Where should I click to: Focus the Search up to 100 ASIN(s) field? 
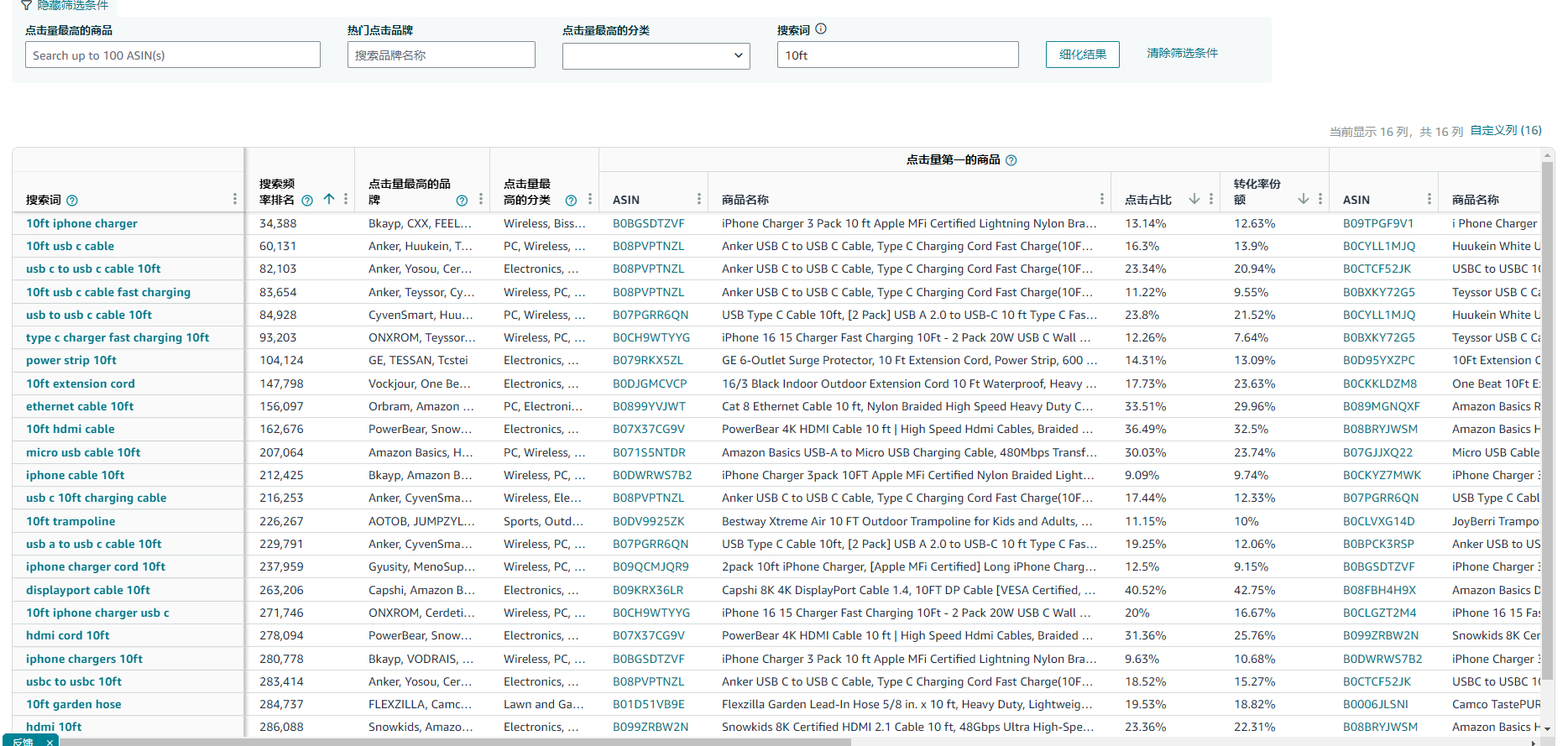click(173, 55)
